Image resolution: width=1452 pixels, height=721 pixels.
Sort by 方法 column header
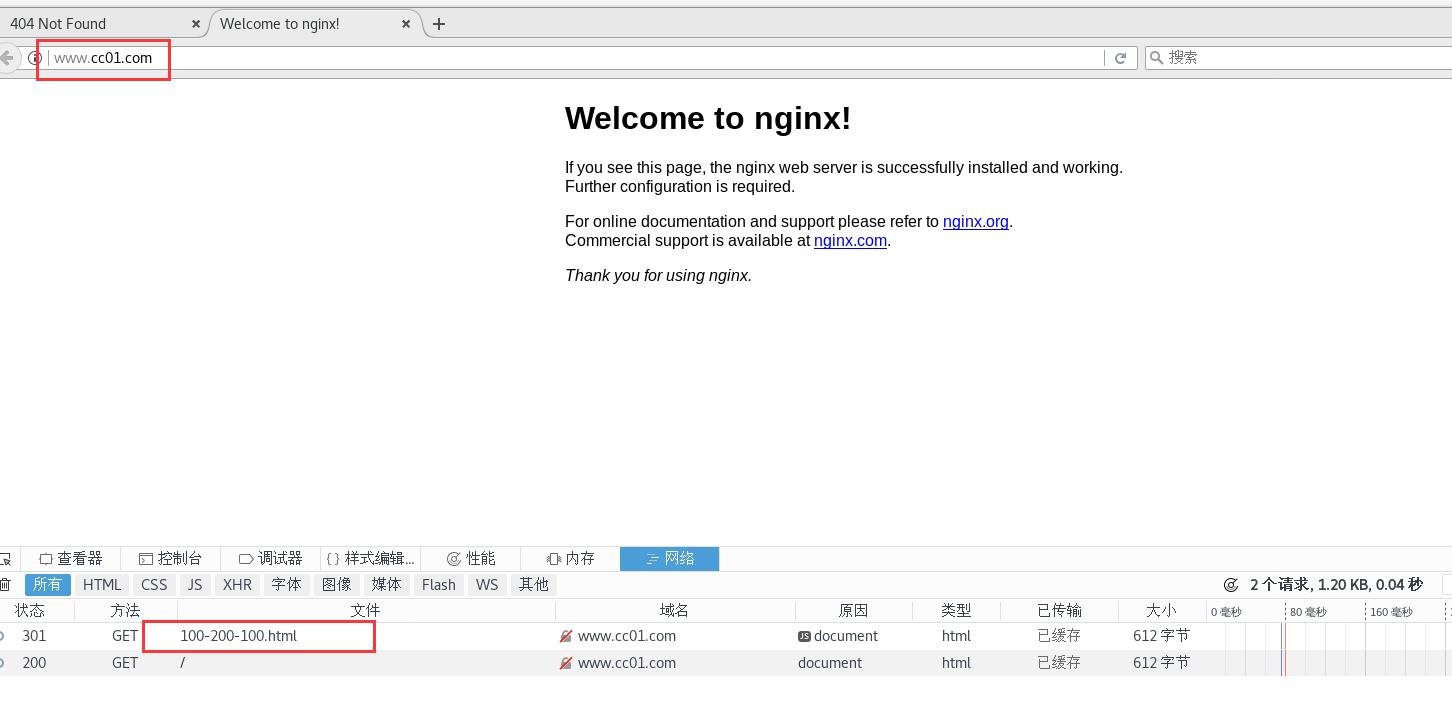tap(125, 610)
